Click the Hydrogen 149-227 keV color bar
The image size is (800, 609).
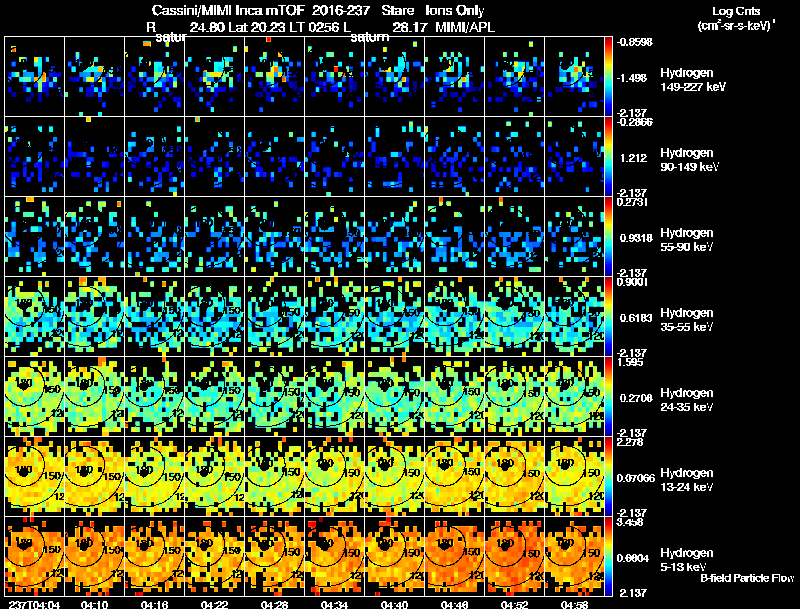(x=608, y=76)
